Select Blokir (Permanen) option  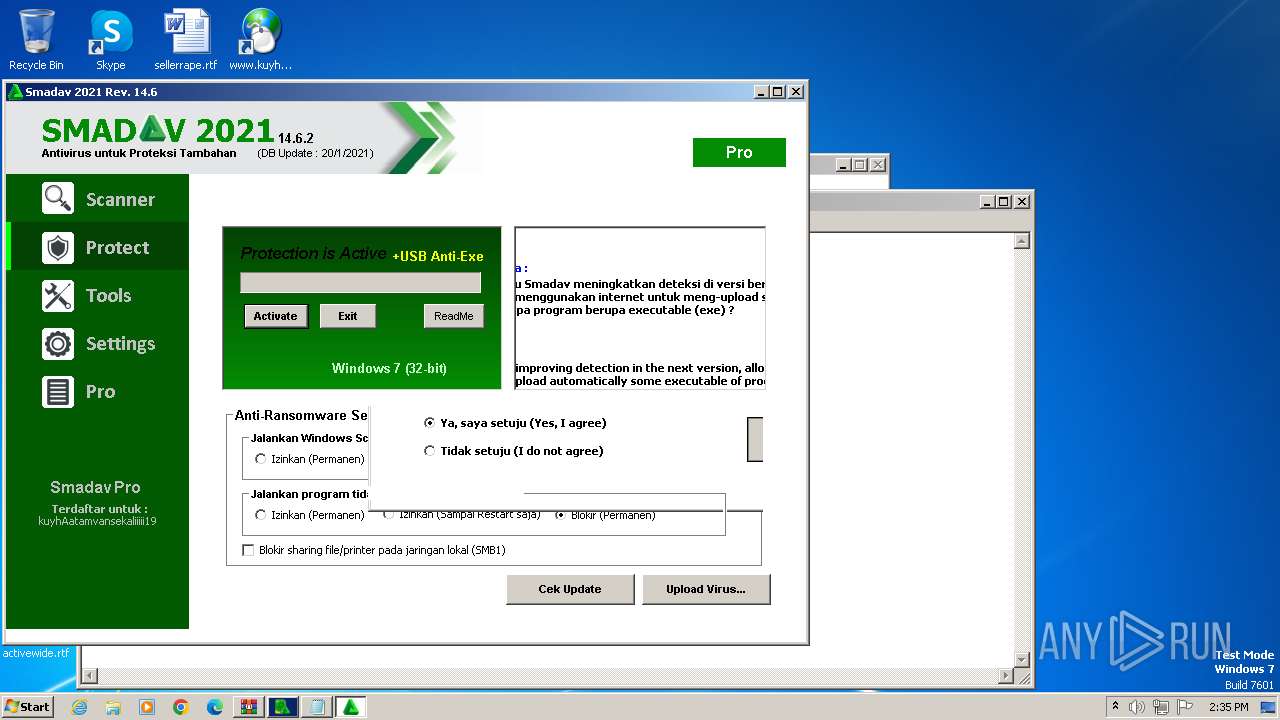pyautogui.click(x=605, y=515)
